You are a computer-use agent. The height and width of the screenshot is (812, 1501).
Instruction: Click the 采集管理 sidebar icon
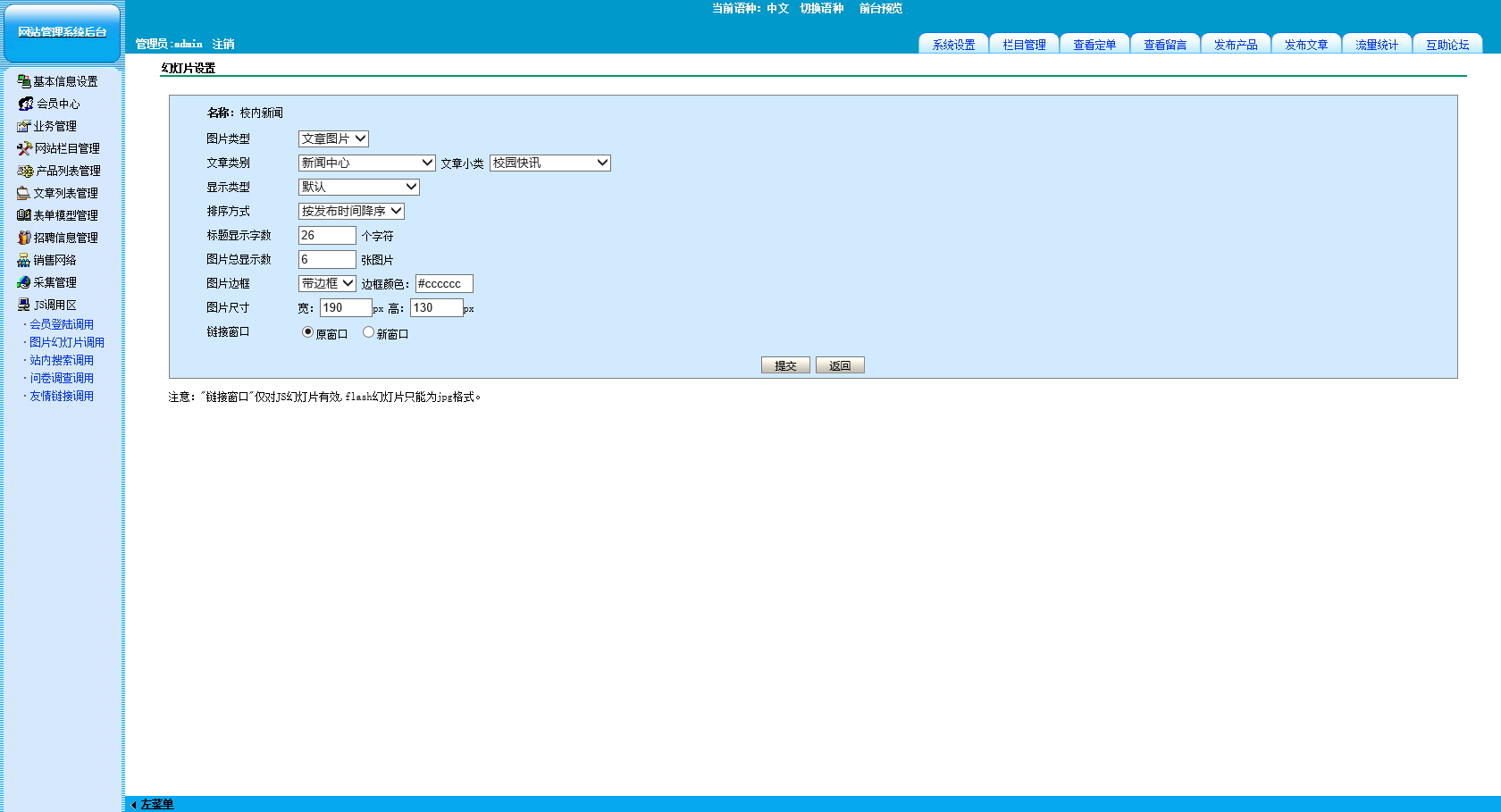tap(24, 282)
